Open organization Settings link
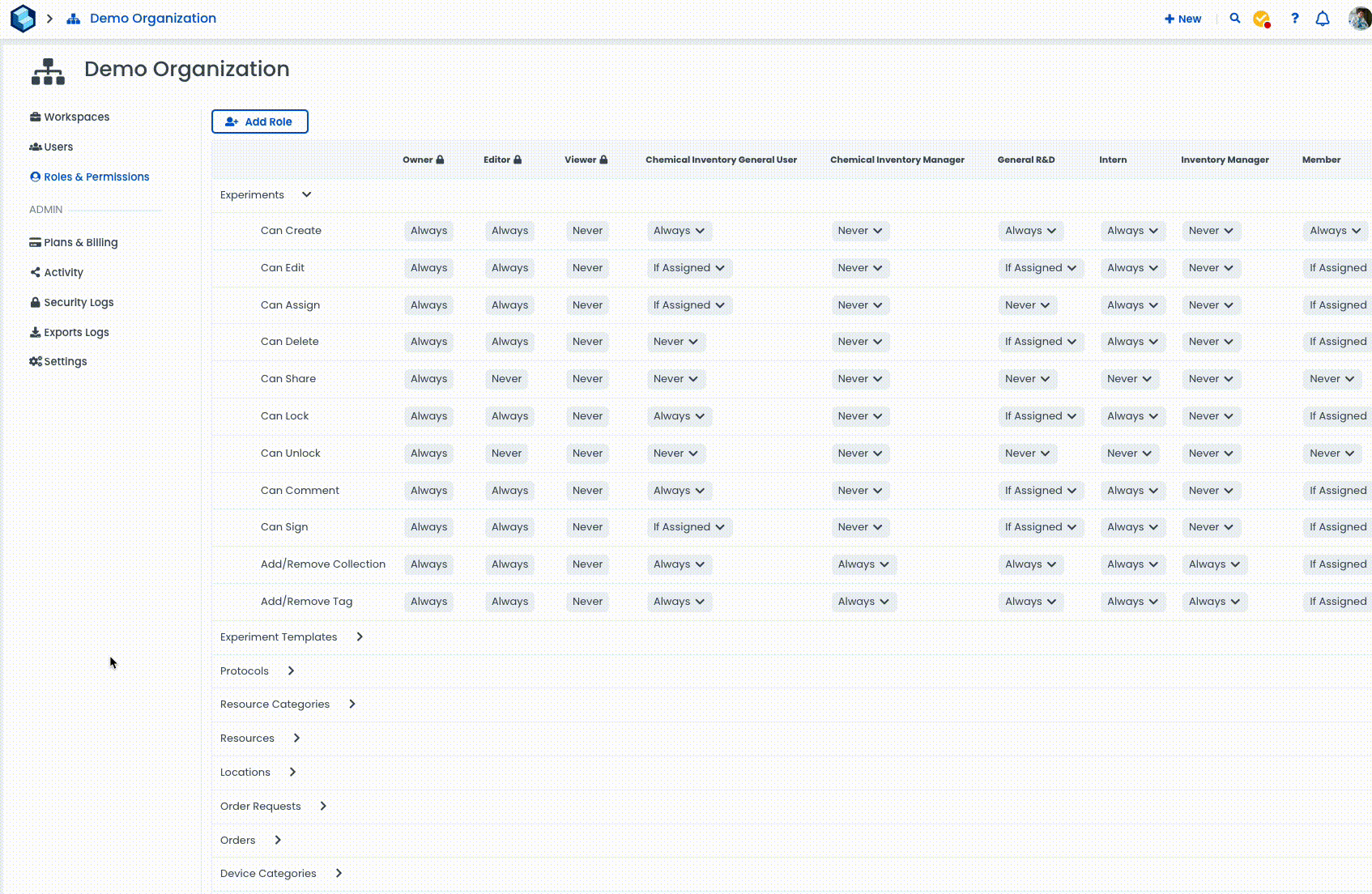Viewport: 1372px width, 894px height. [58, 361]
